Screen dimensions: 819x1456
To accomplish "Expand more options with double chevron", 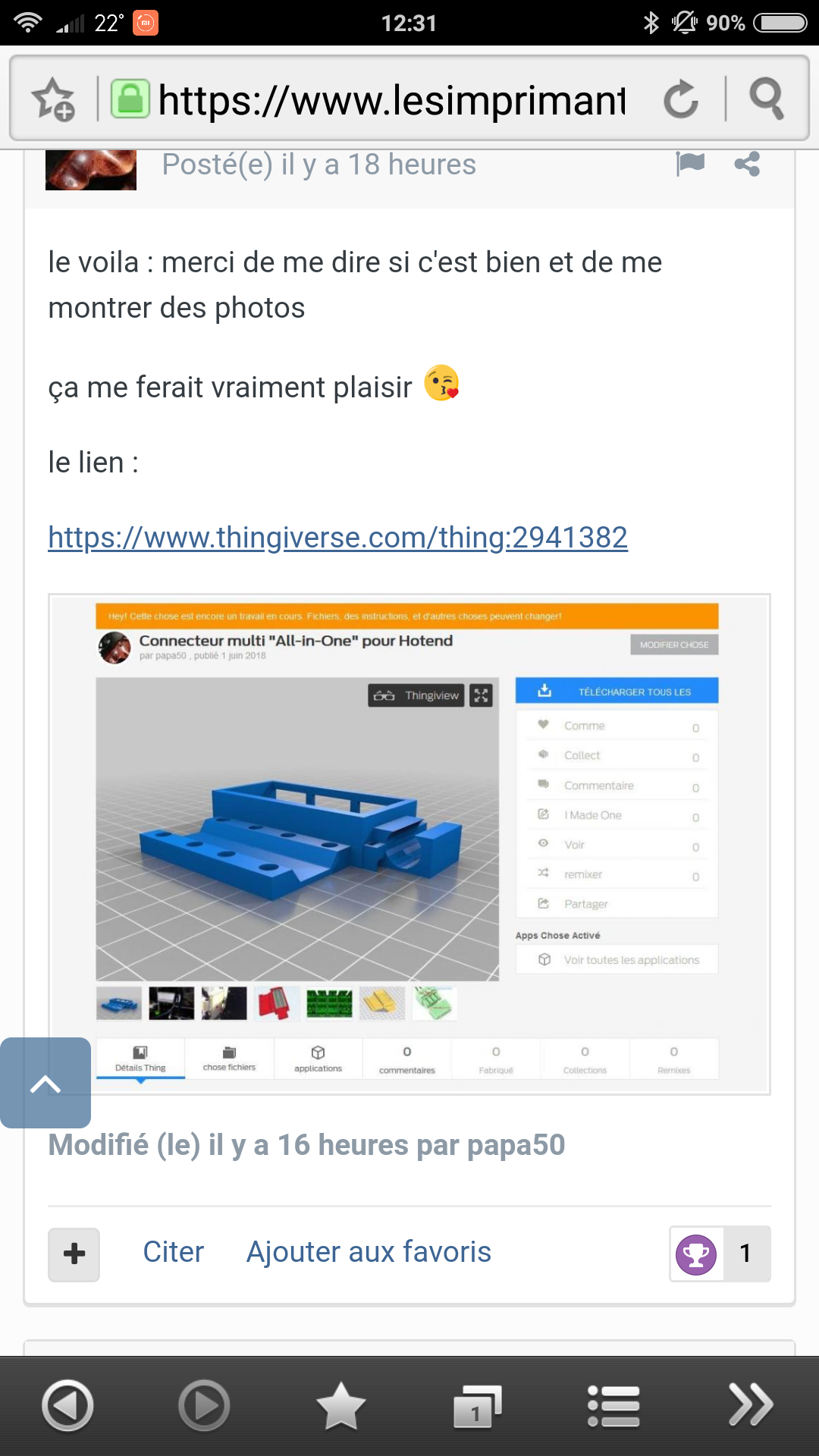I will pos(750,1405).
